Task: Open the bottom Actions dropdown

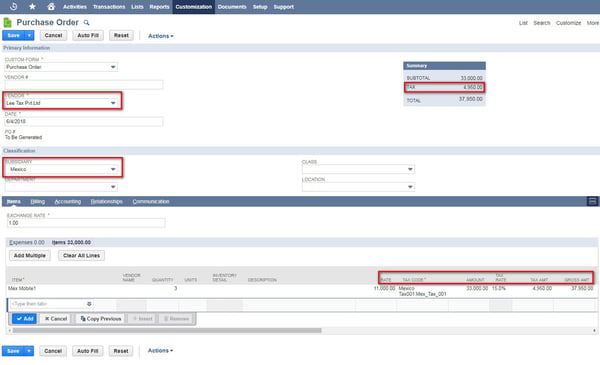Action: 160,350
